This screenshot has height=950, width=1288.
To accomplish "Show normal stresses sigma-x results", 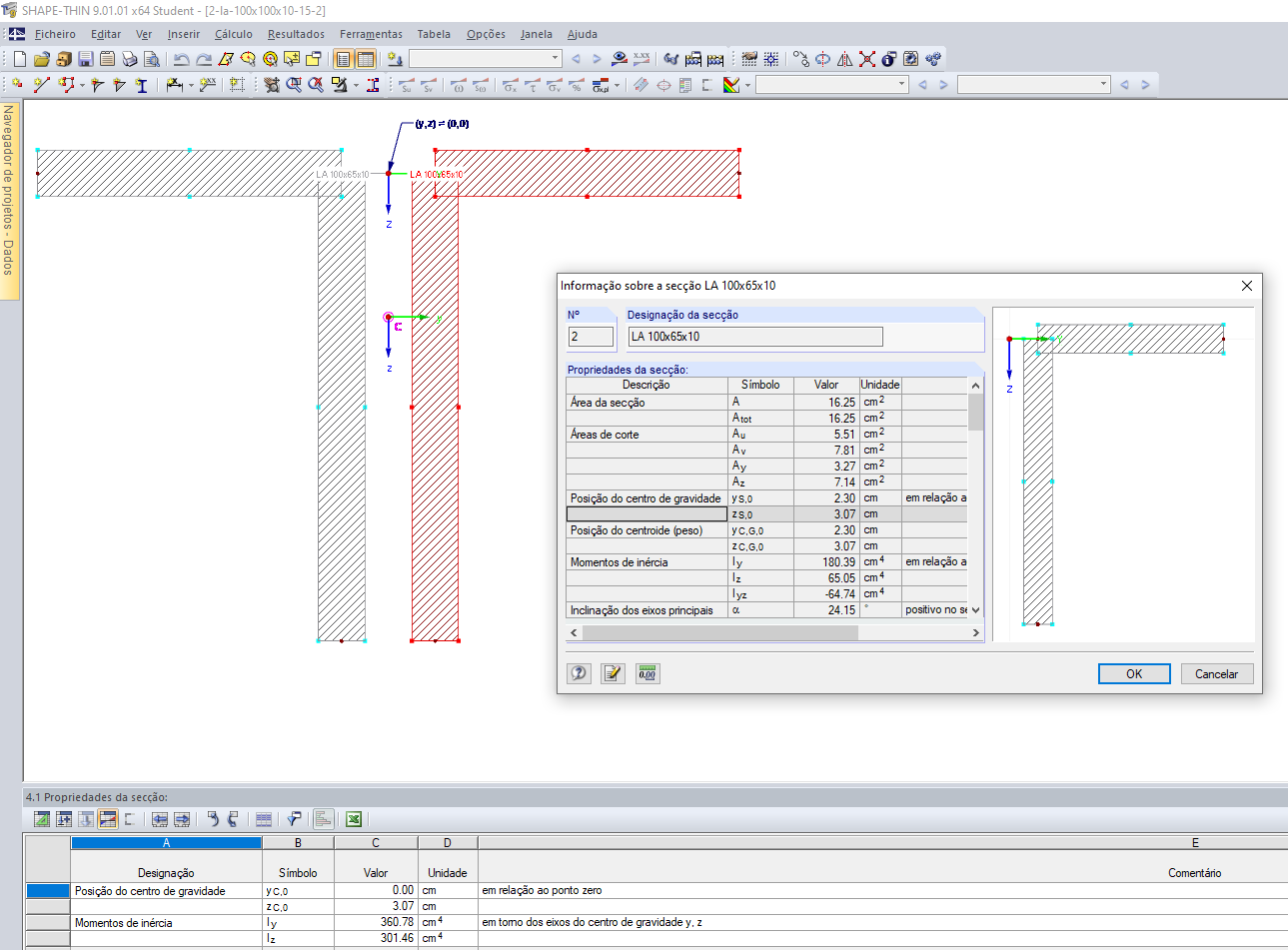I will point(510,85).
